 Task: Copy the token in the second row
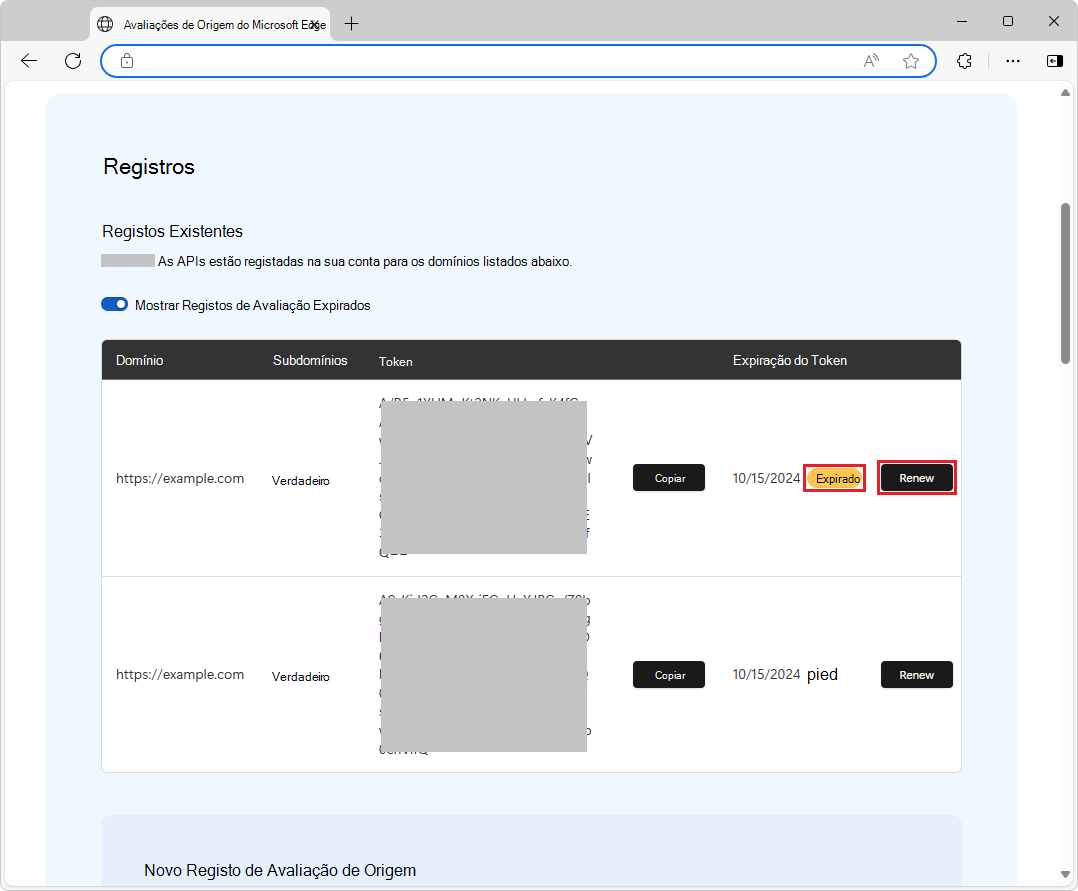pyautogui.click(x=669, y=674)
